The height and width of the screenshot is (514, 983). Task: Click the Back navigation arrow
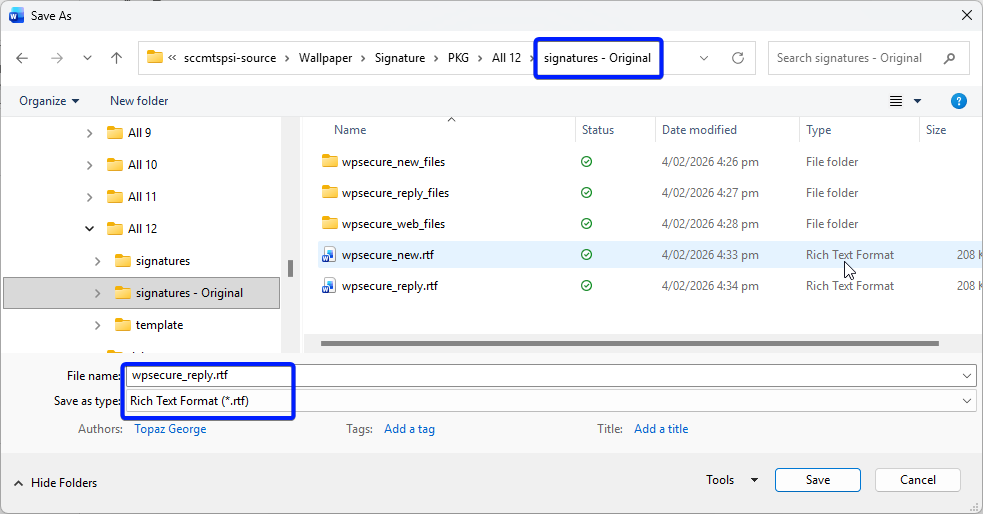tap(23, 58)
